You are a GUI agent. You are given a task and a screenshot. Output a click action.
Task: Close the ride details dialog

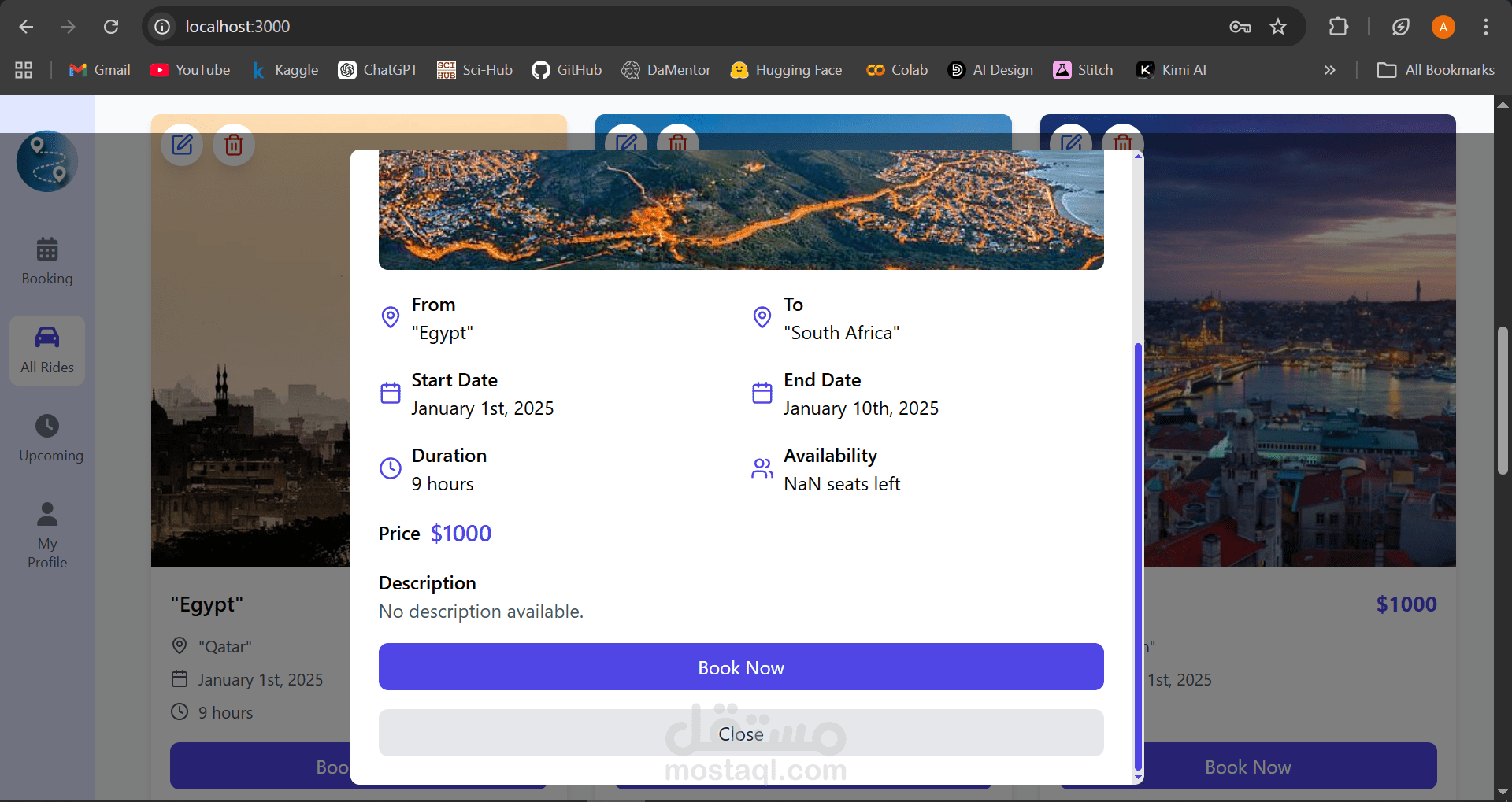point(741,734)
